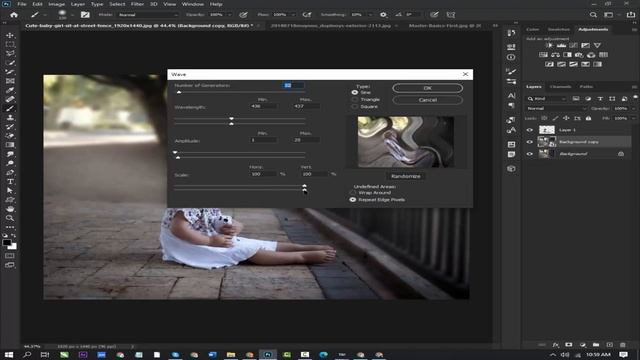Screen dimensions: 640x360
Task: Click Number of Generators value field
Action: tap(292, 85)
